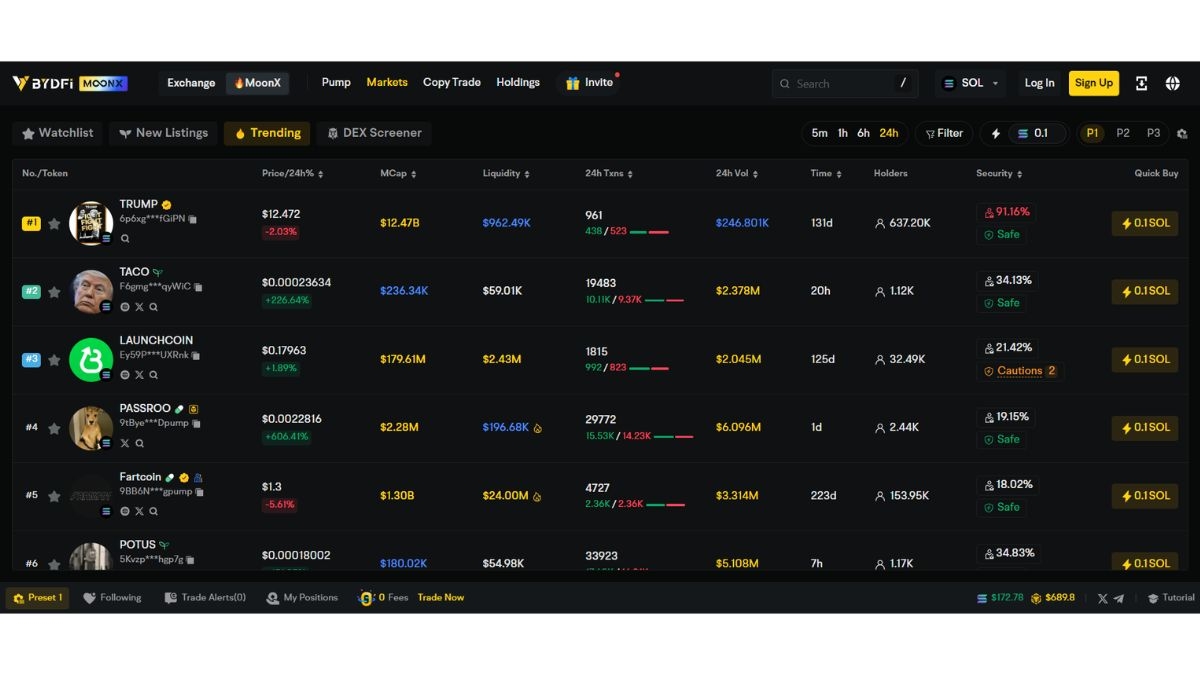Image resolution: width=1200 pixels, height=675 pixels.
Task: Open the preset settings gear icon
Action: [x=1181, y=134]
